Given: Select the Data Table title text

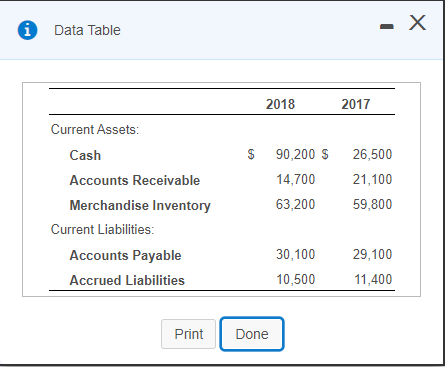Looking at the screenshot, I should pyautogui.click(x=87, y=30).
